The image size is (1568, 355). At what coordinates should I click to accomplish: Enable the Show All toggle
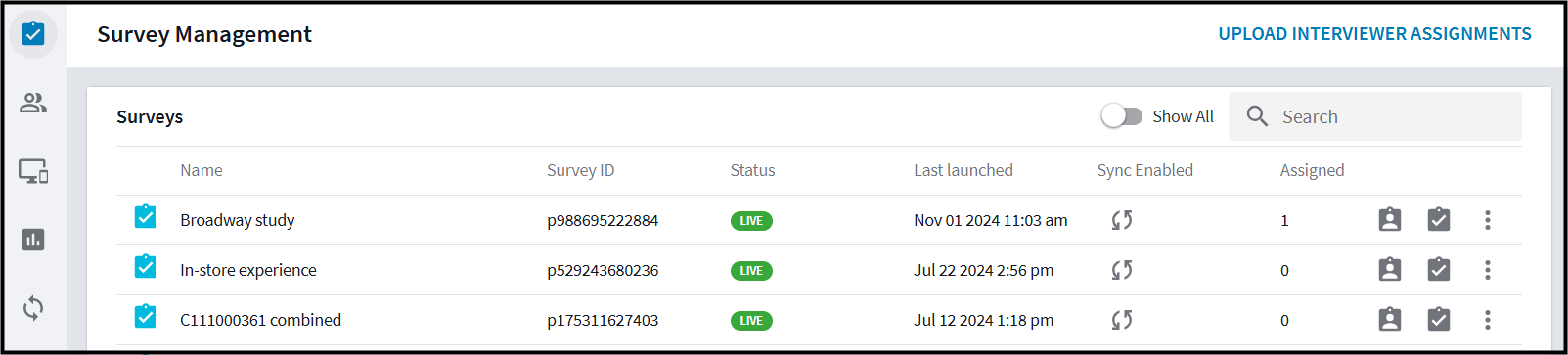(x=1122, y=116)
